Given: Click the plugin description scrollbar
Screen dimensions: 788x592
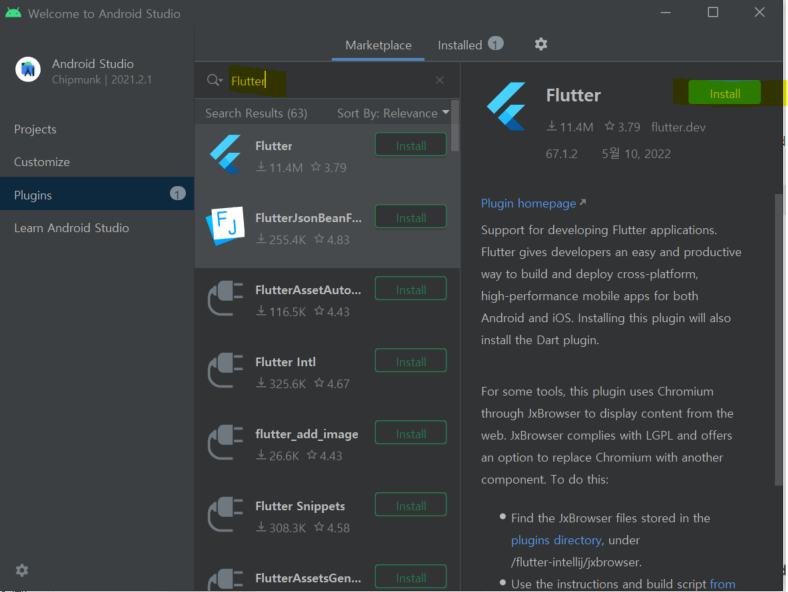Looking at the screenshot, I should (779, 340).
